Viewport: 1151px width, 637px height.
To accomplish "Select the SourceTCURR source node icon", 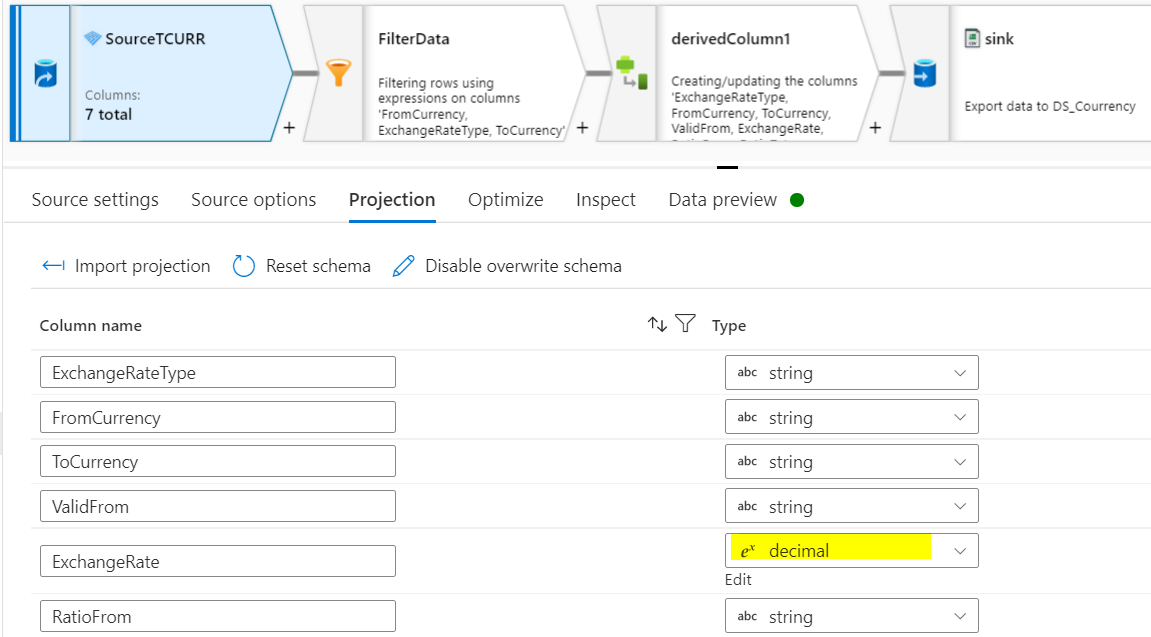I will 46,74.
